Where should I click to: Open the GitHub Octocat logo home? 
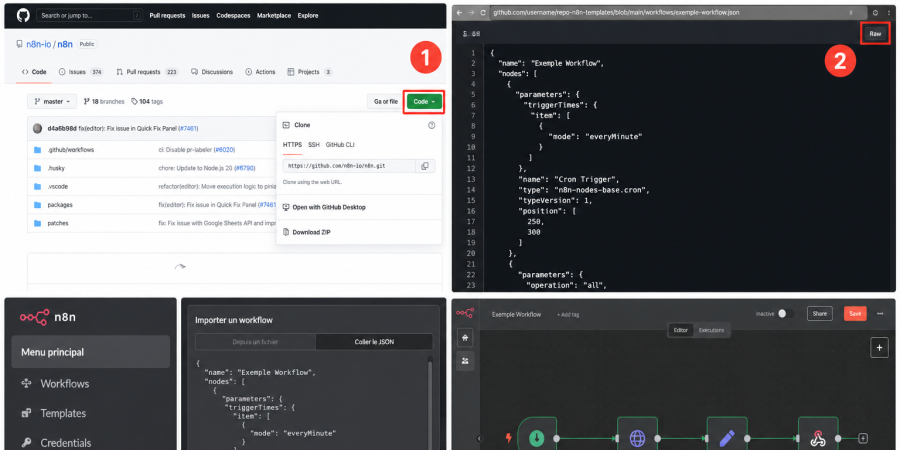pos(22,15)
